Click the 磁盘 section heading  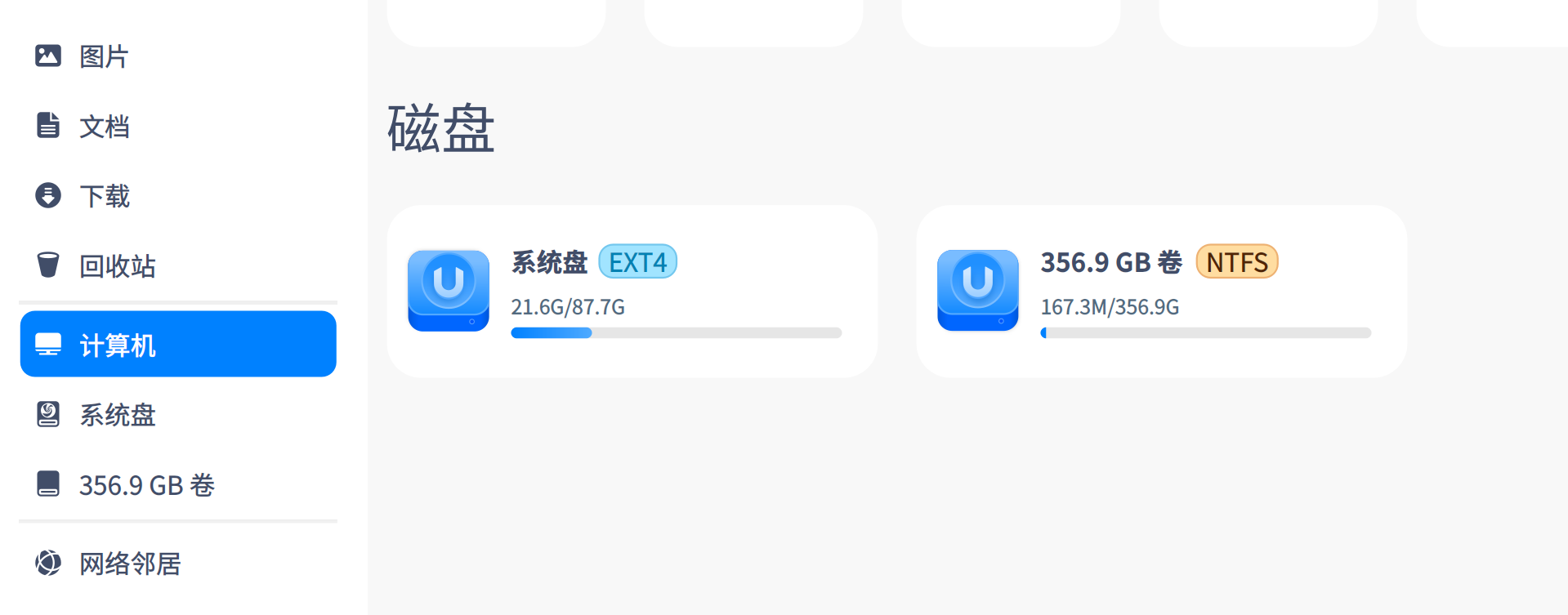(440, 129)
